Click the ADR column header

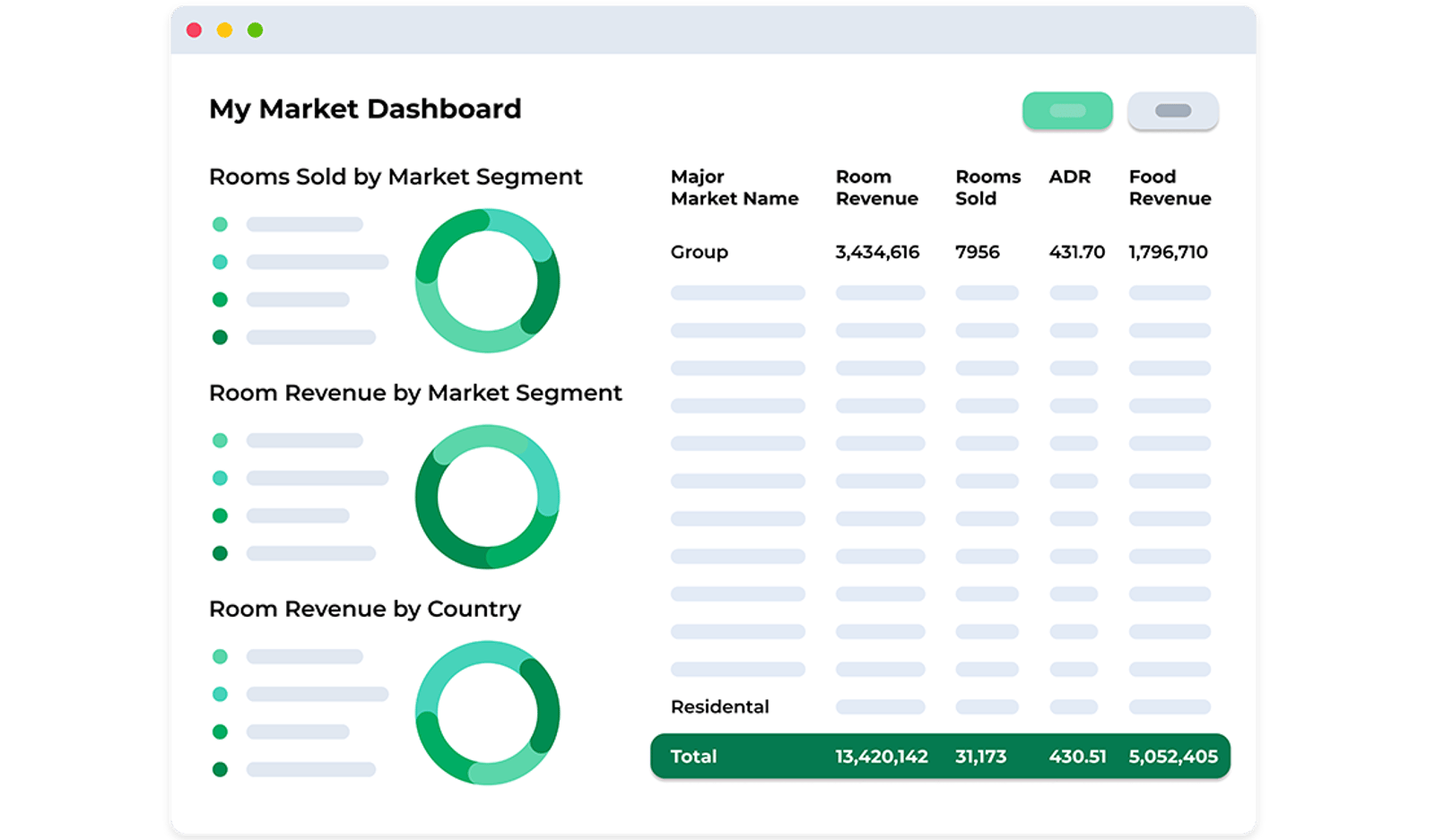(x=1070, y=177)
